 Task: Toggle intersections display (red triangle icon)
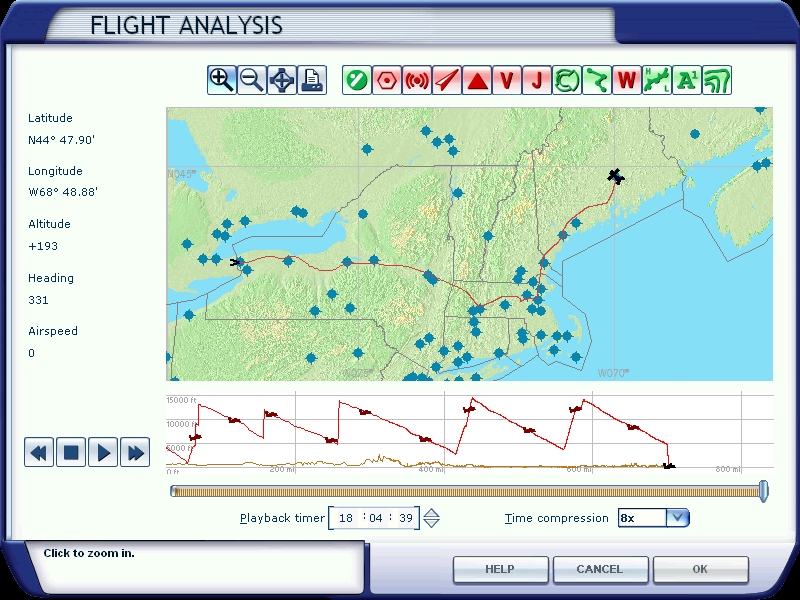click(x=477, y=80)
